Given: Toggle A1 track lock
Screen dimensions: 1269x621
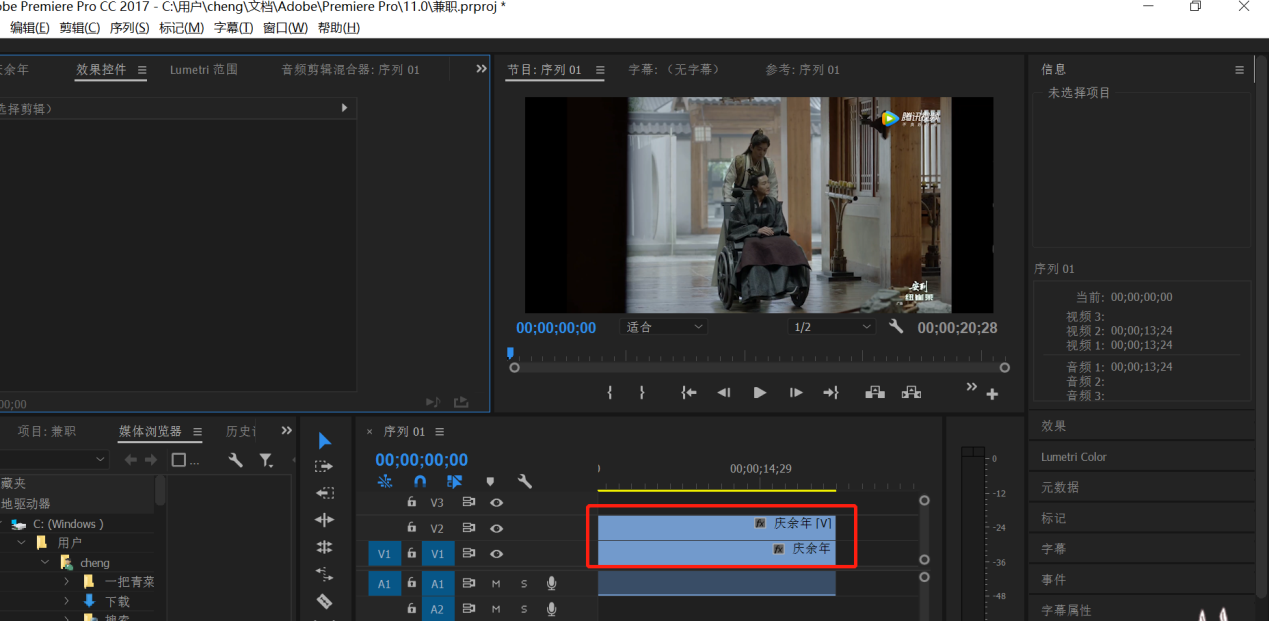Looking at the screenshot, I should click(411, 583).
